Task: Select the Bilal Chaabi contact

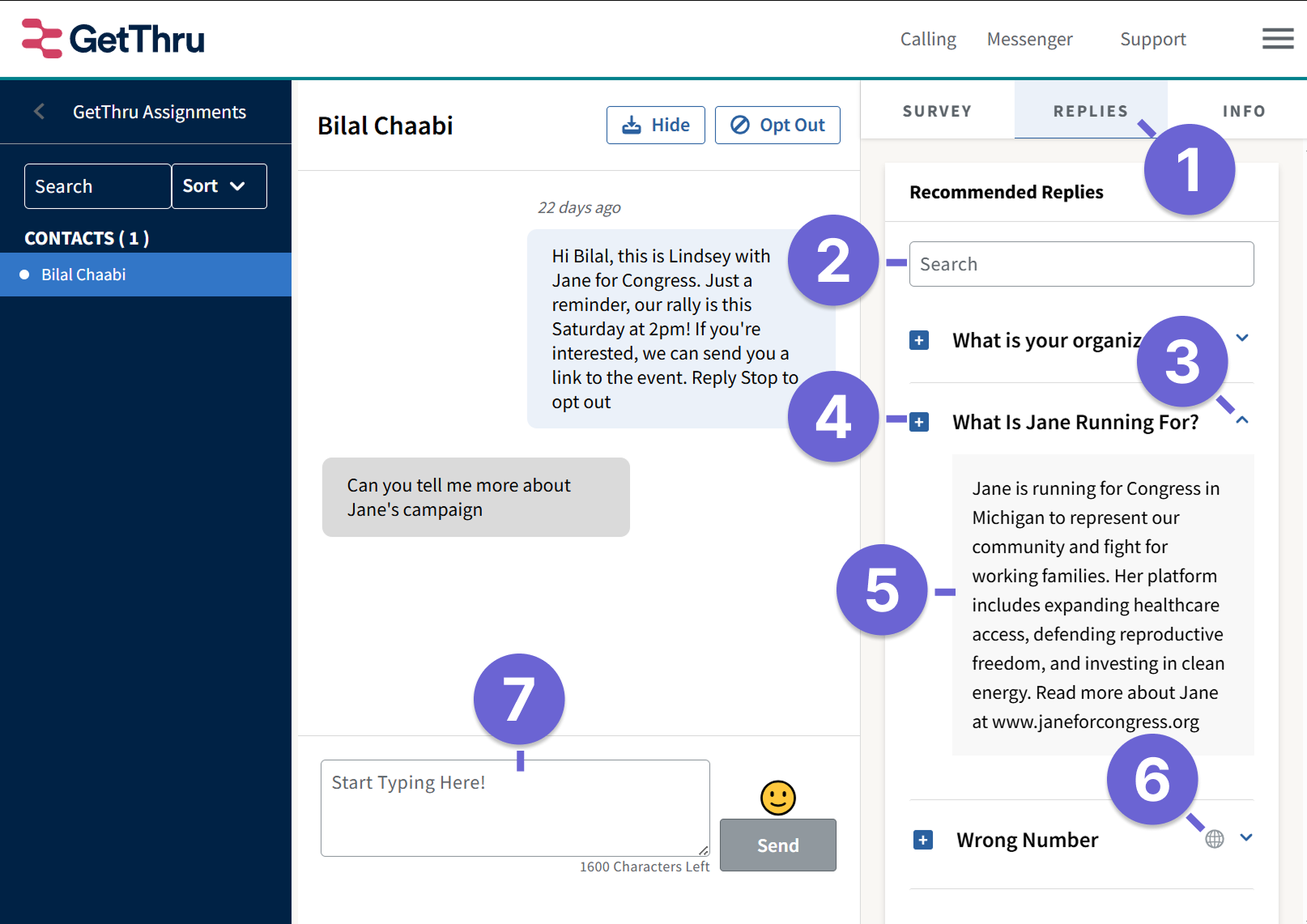Action: pyautogui.click(x=146, y=275)
